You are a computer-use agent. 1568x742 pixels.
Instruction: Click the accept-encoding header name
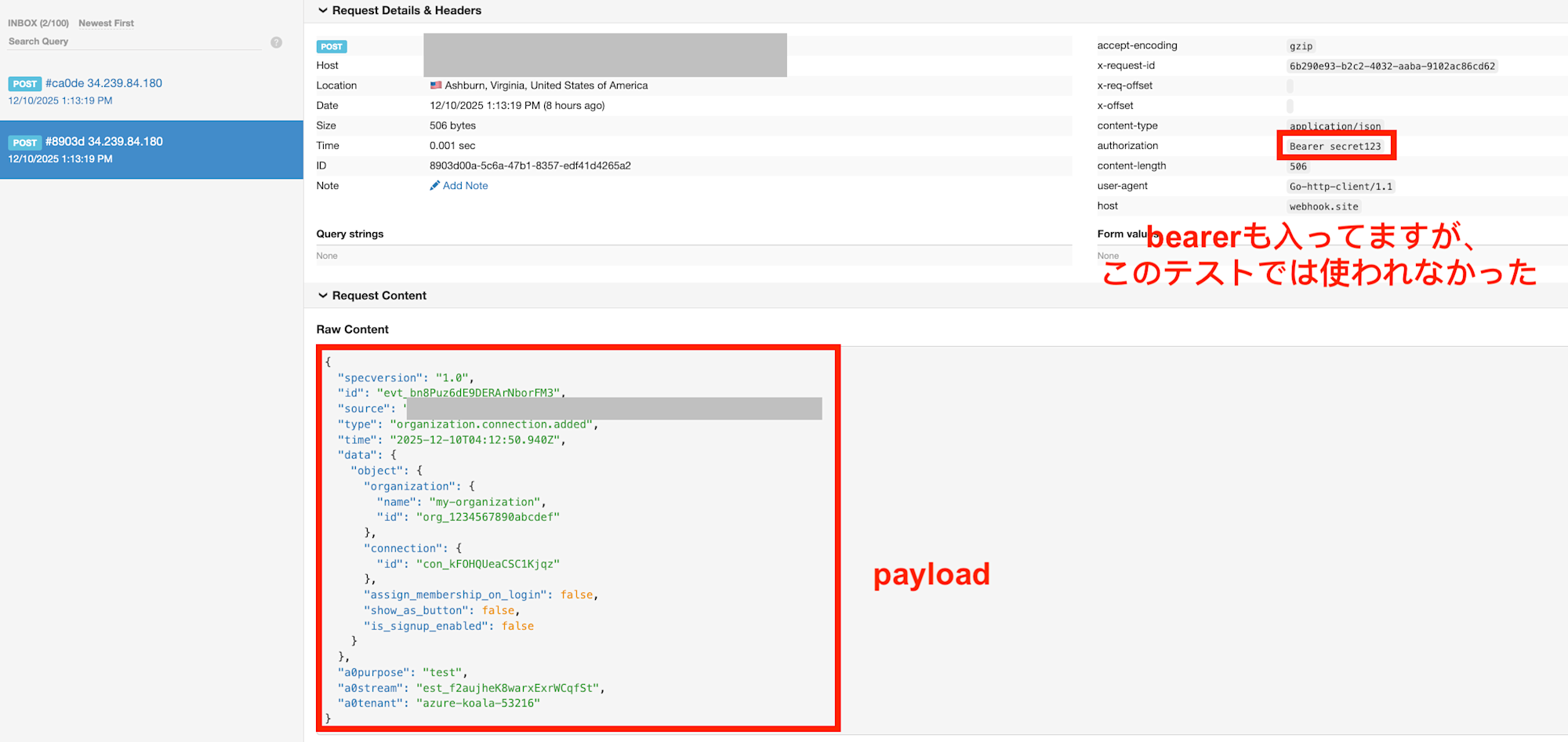(1137, 45)
